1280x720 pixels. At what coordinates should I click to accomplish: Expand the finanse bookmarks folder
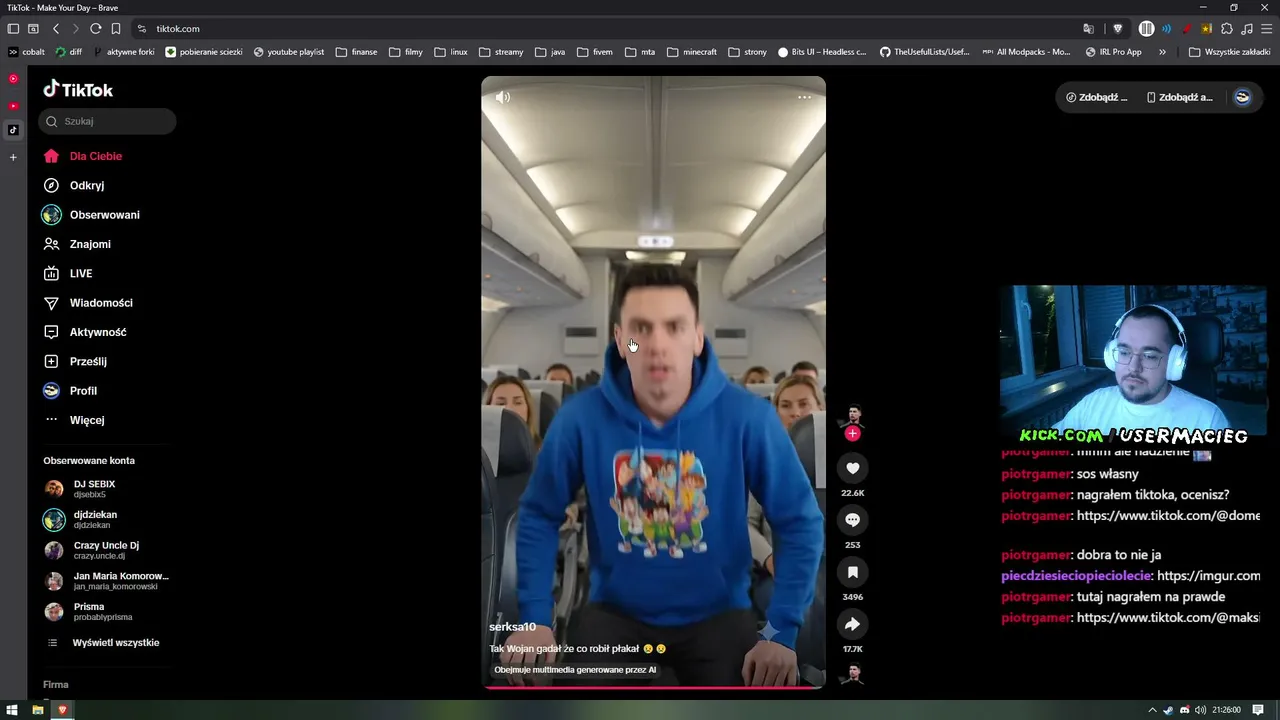[x=357, y=52]
